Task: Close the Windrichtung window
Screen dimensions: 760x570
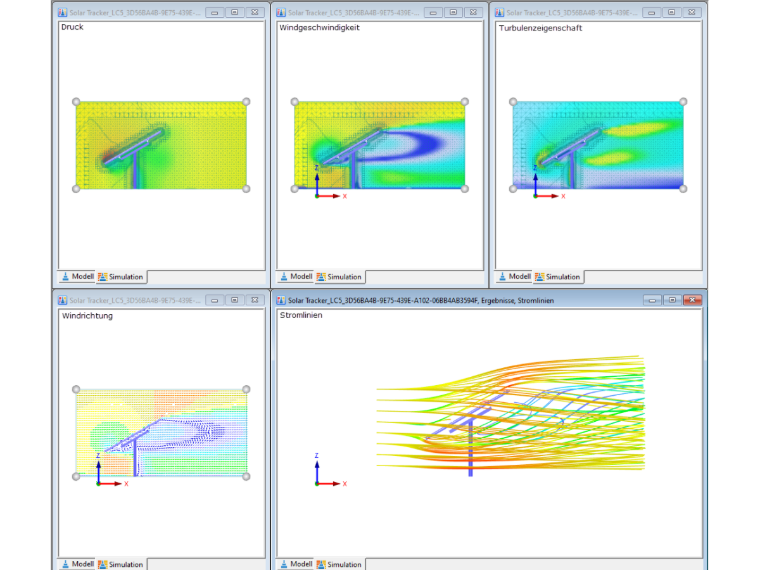Action: (255, 301)
